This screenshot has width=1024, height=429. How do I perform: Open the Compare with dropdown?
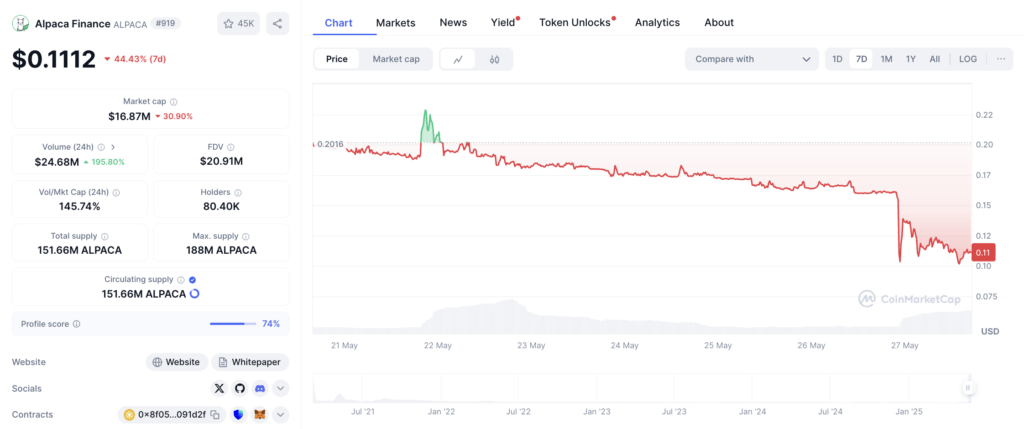[x=752, y=59]
